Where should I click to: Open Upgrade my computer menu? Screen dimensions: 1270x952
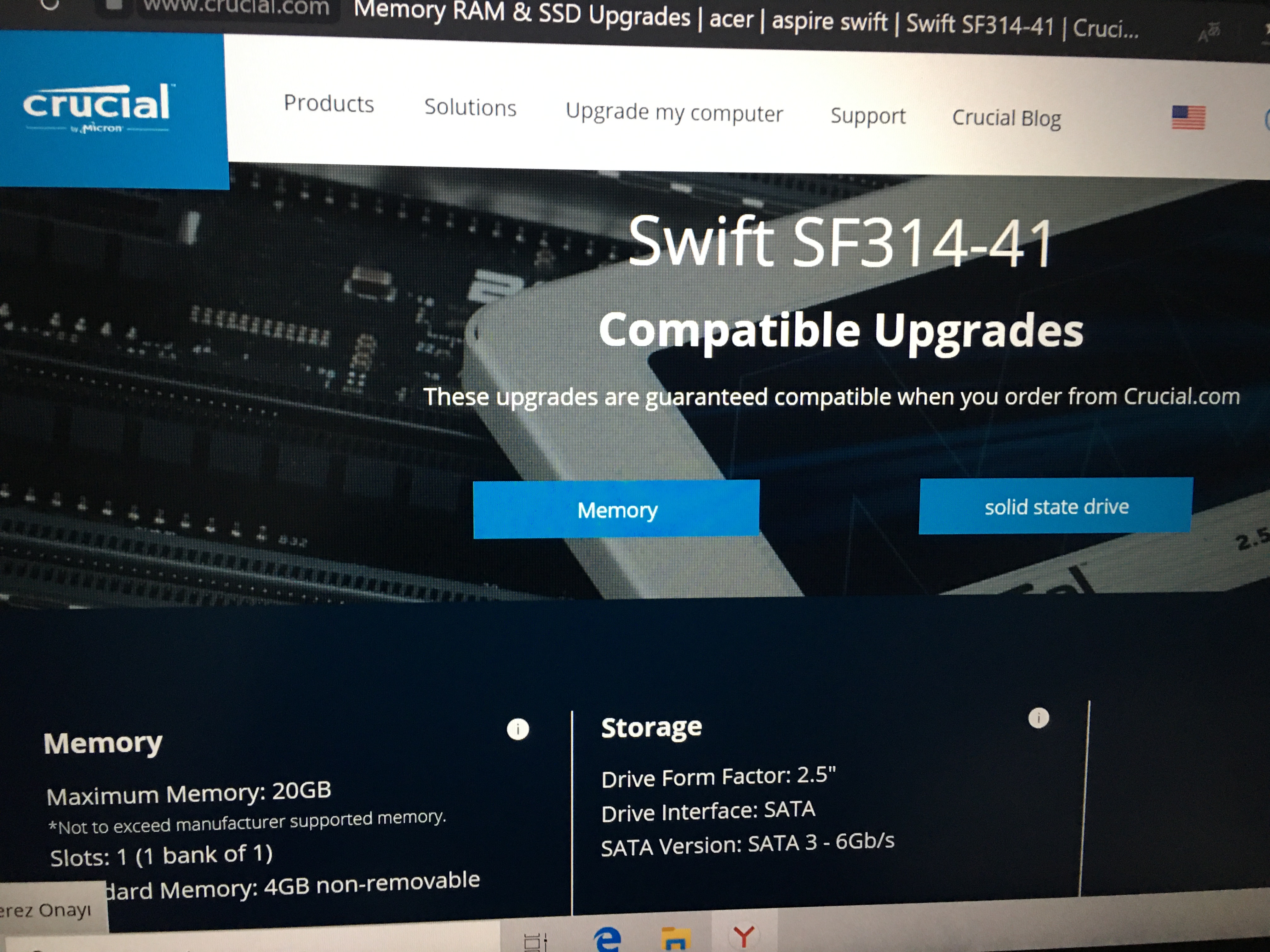(x=674, y=112)
